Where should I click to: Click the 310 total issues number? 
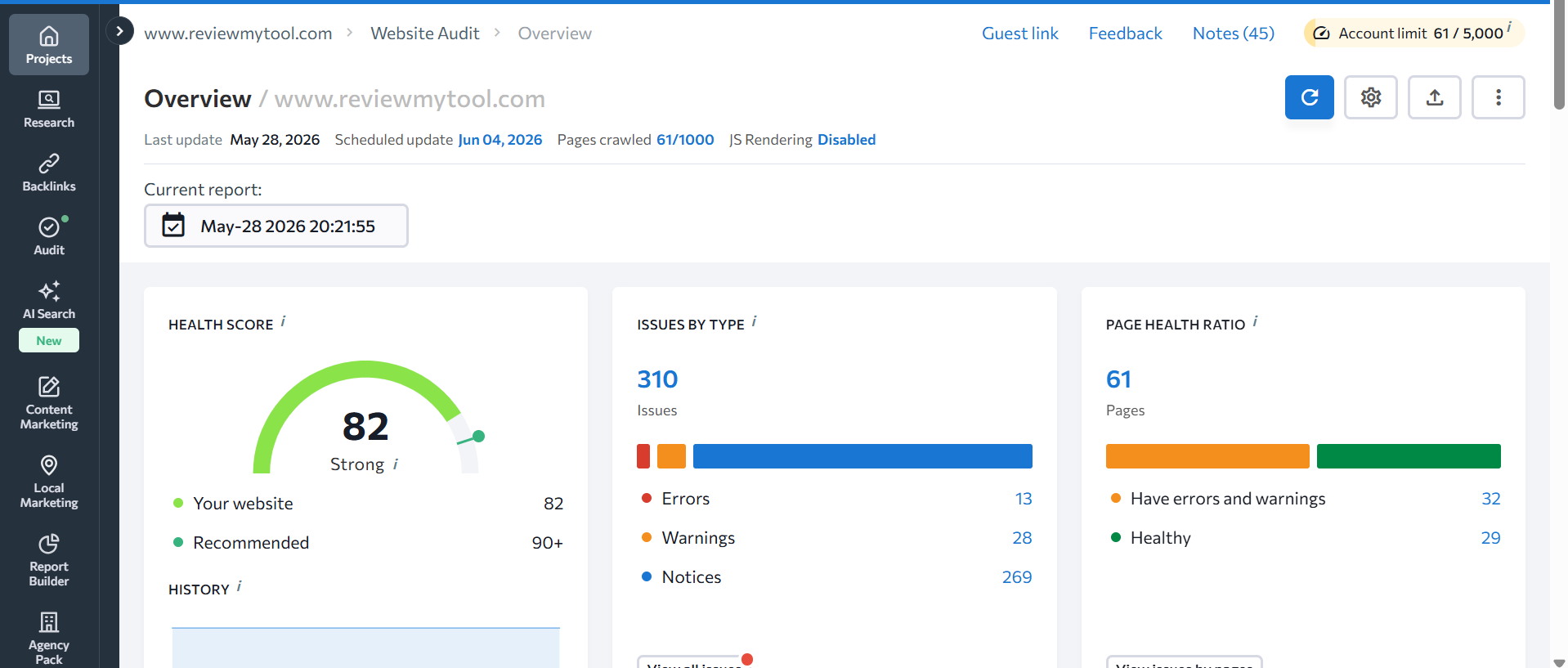point(657,379)
